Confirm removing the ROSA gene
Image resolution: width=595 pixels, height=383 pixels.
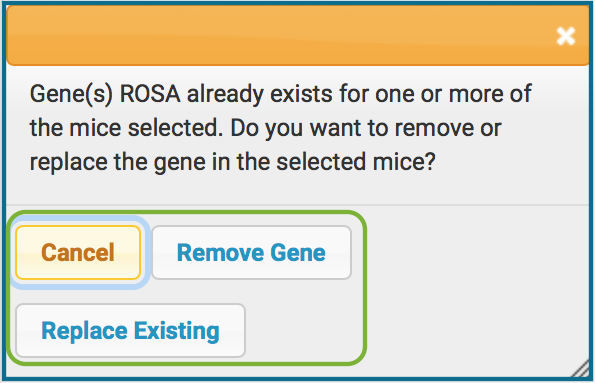tap(252, 252)
